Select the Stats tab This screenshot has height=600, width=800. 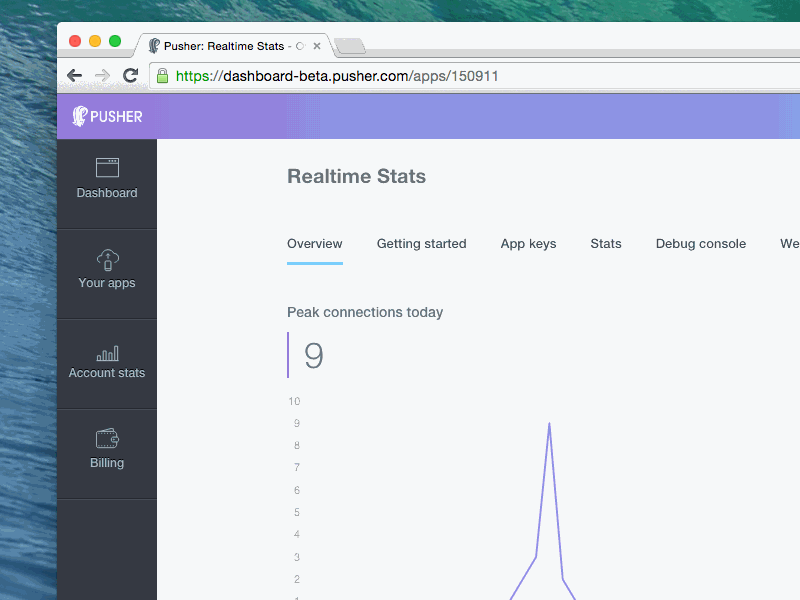coord(606,243)
